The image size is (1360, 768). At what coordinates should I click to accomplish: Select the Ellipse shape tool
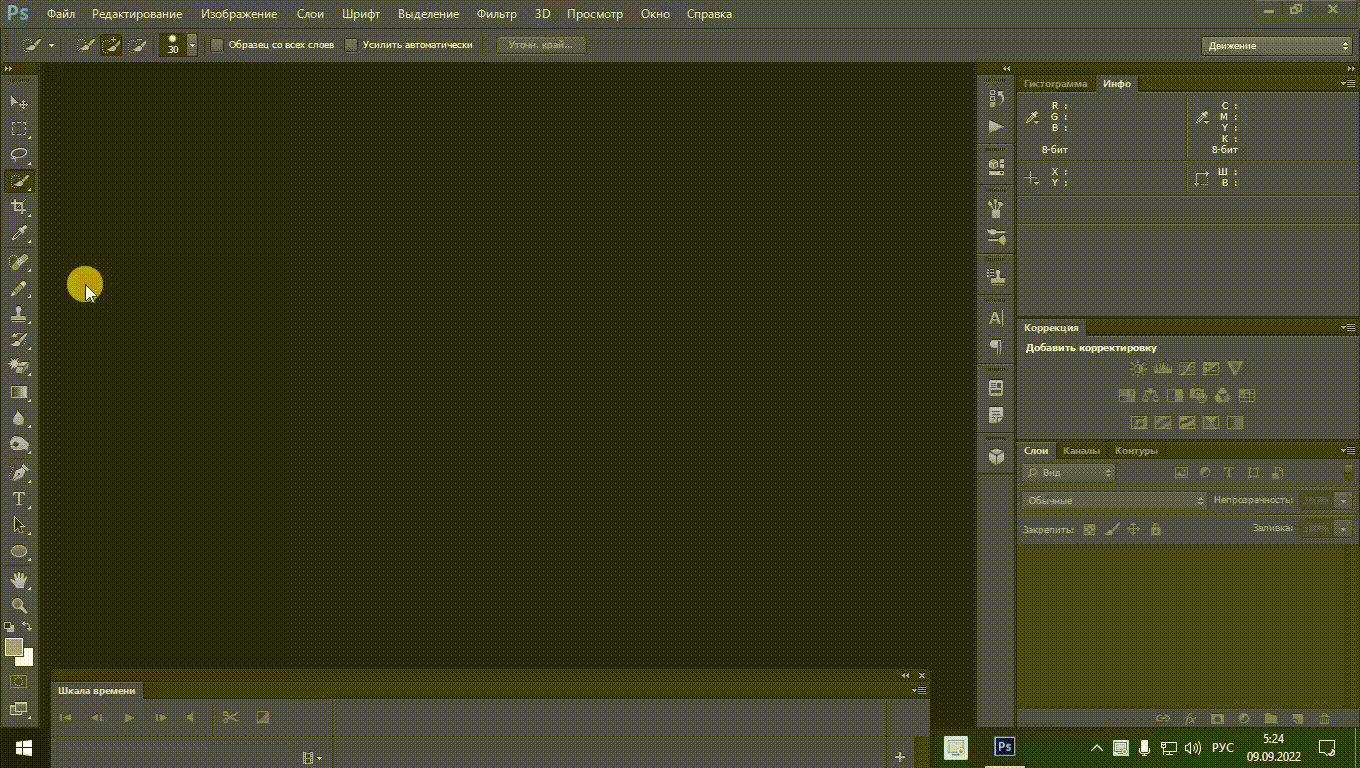click(19, 551)
